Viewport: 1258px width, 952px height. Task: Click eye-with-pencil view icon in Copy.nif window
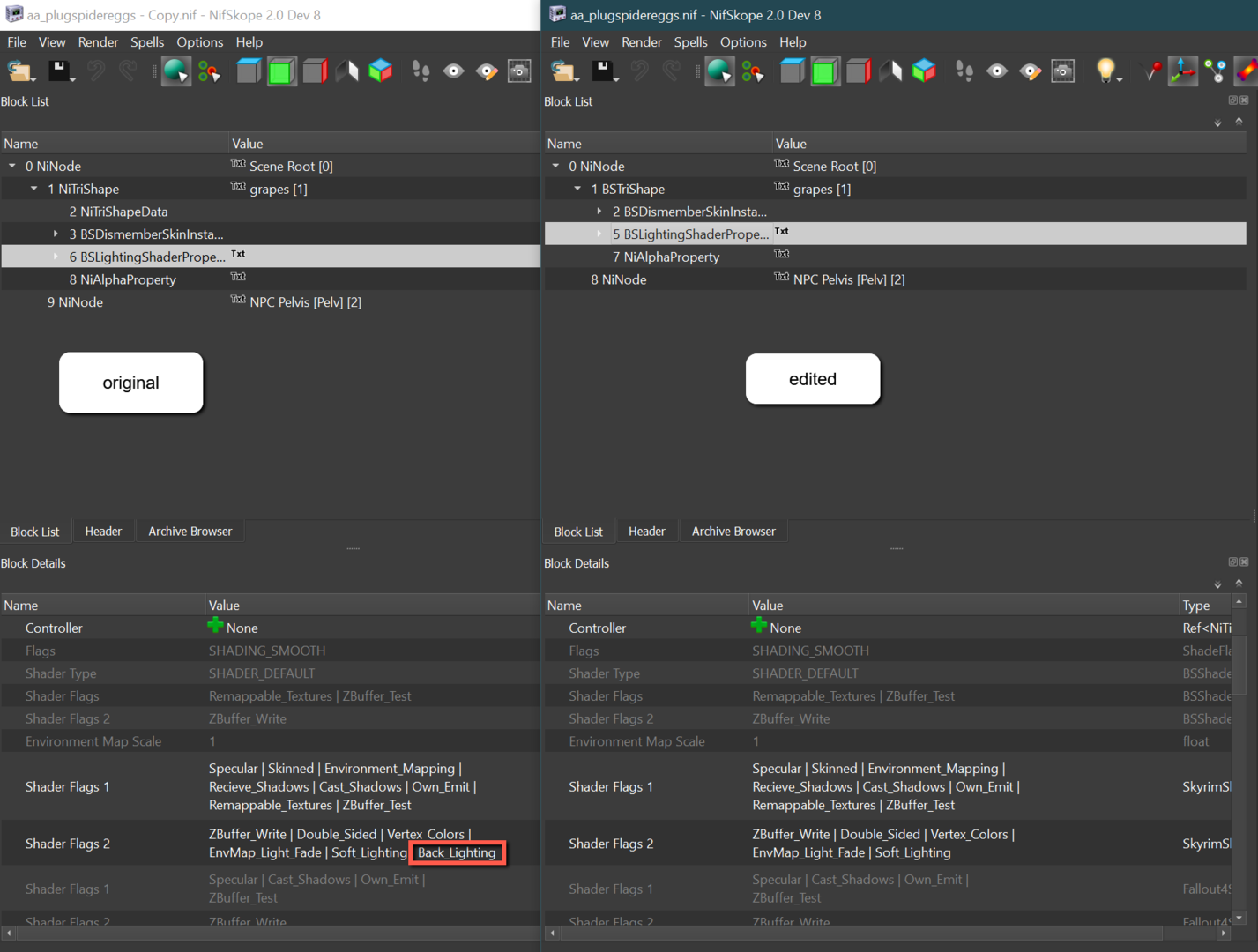[x=487, y=71]
